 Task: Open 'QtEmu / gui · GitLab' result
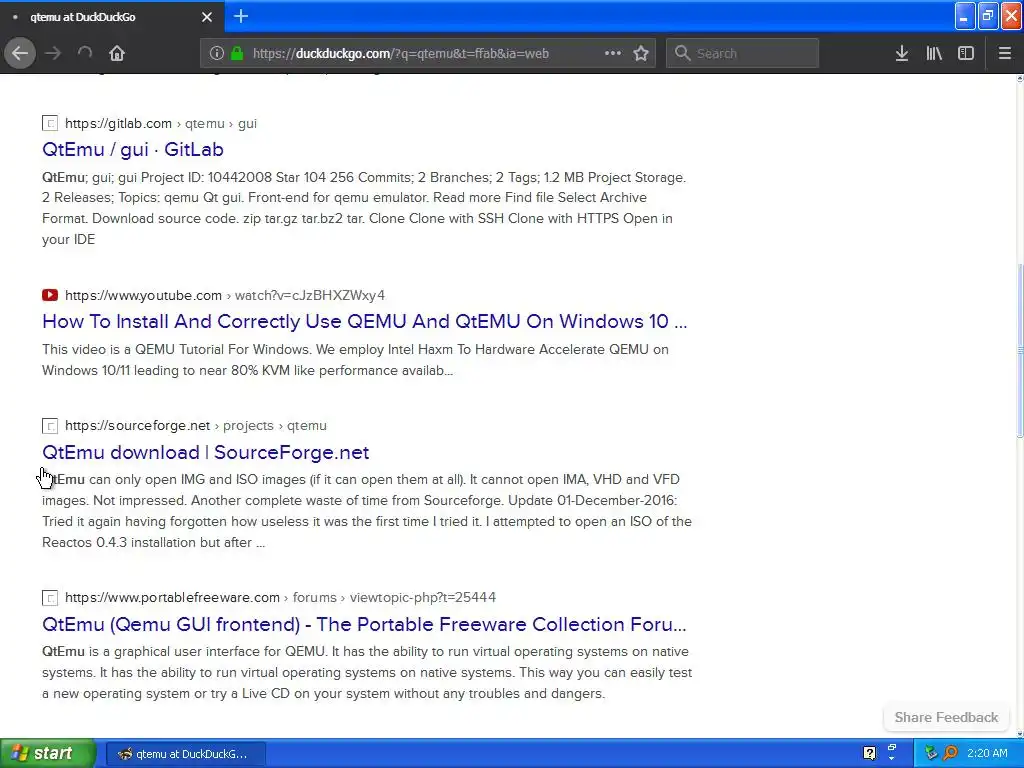(x=133, y=150)
